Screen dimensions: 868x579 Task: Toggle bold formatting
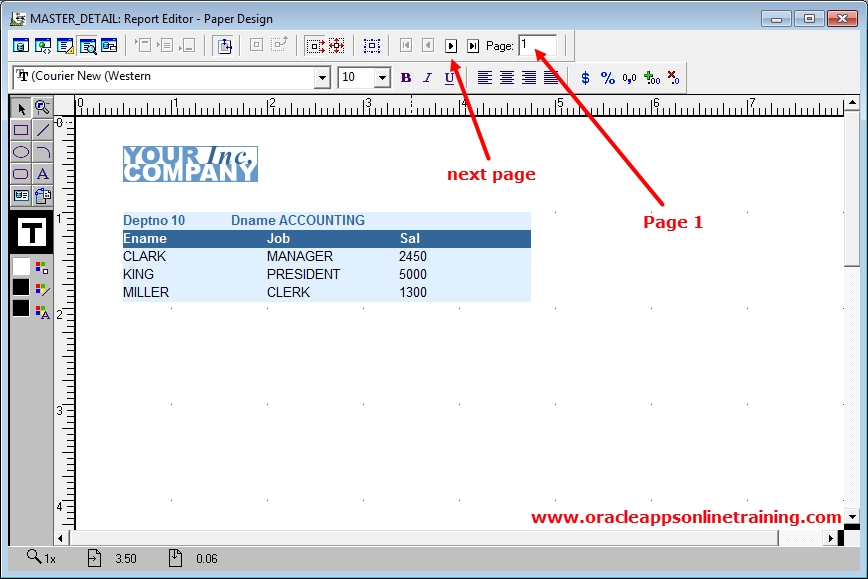(406, 77)
